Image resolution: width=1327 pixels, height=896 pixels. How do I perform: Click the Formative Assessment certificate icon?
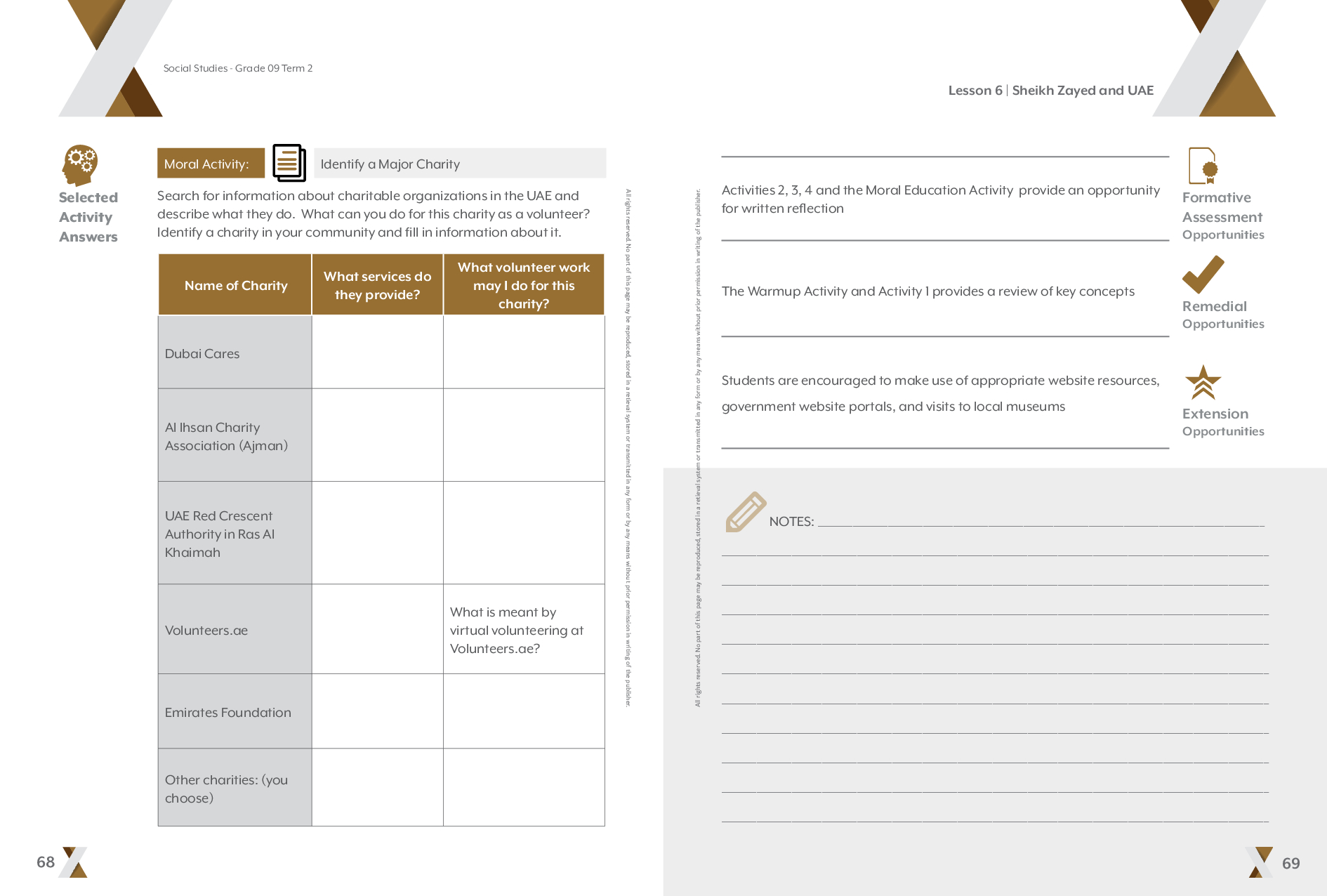[x=1203, y=166]
